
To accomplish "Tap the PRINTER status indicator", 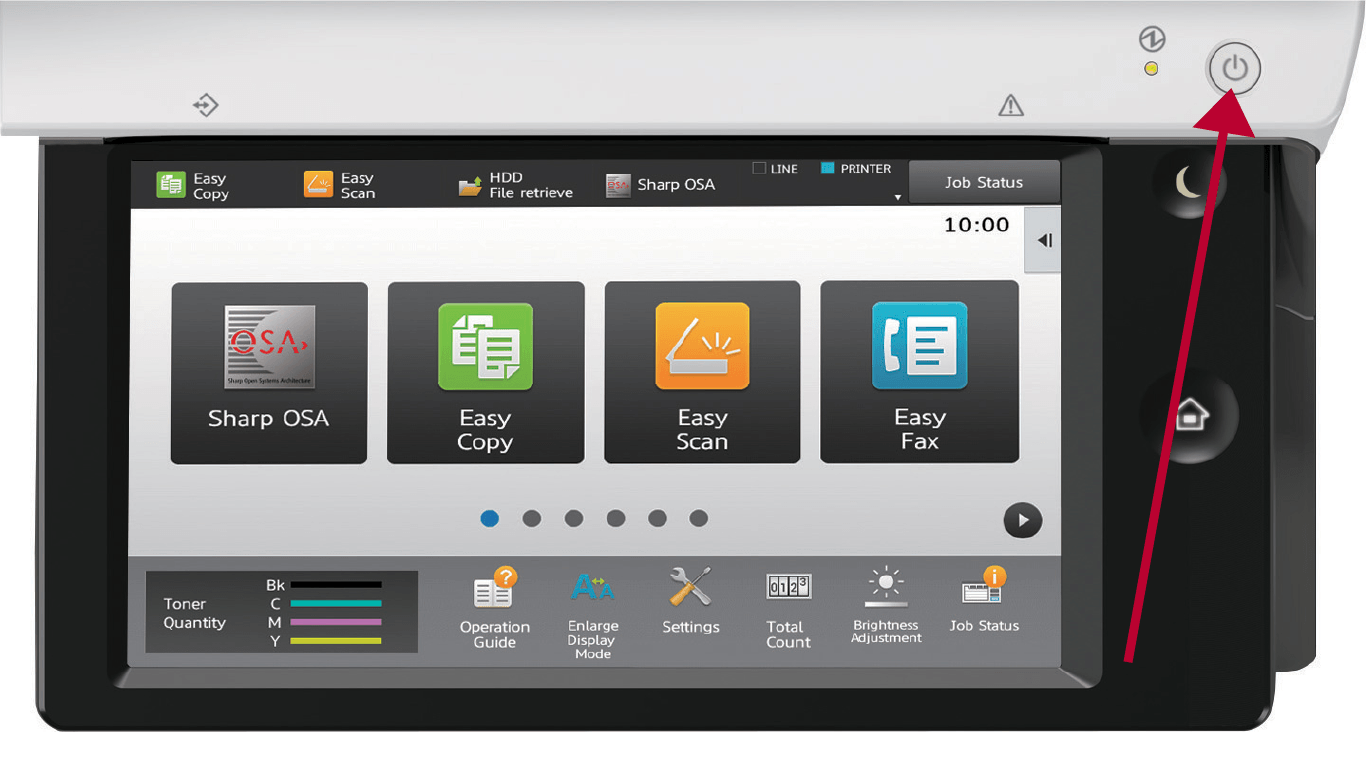I will click(x=856, y=169).
